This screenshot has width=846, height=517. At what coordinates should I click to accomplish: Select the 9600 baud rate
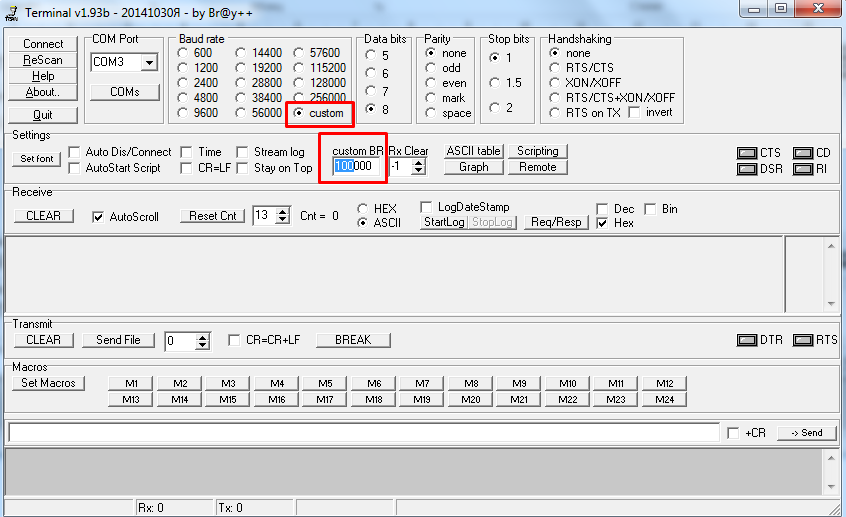point(183,113)
